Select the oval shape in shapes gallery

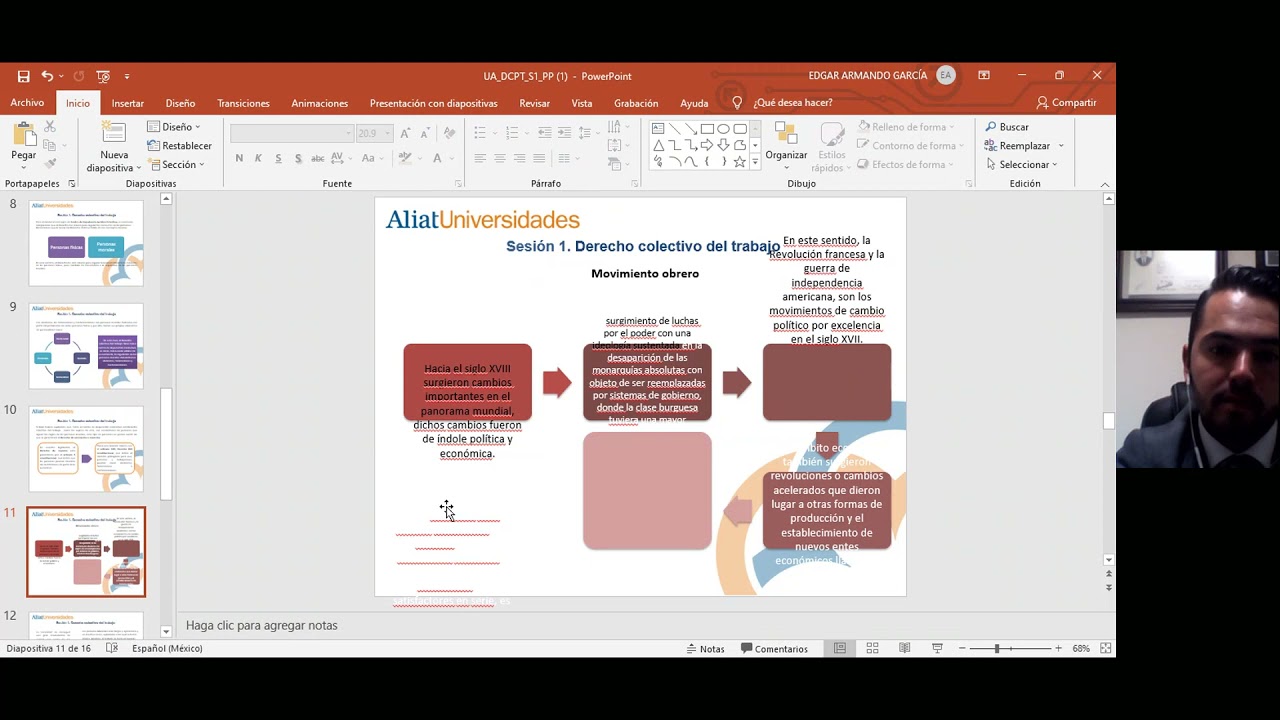(723, 129)
